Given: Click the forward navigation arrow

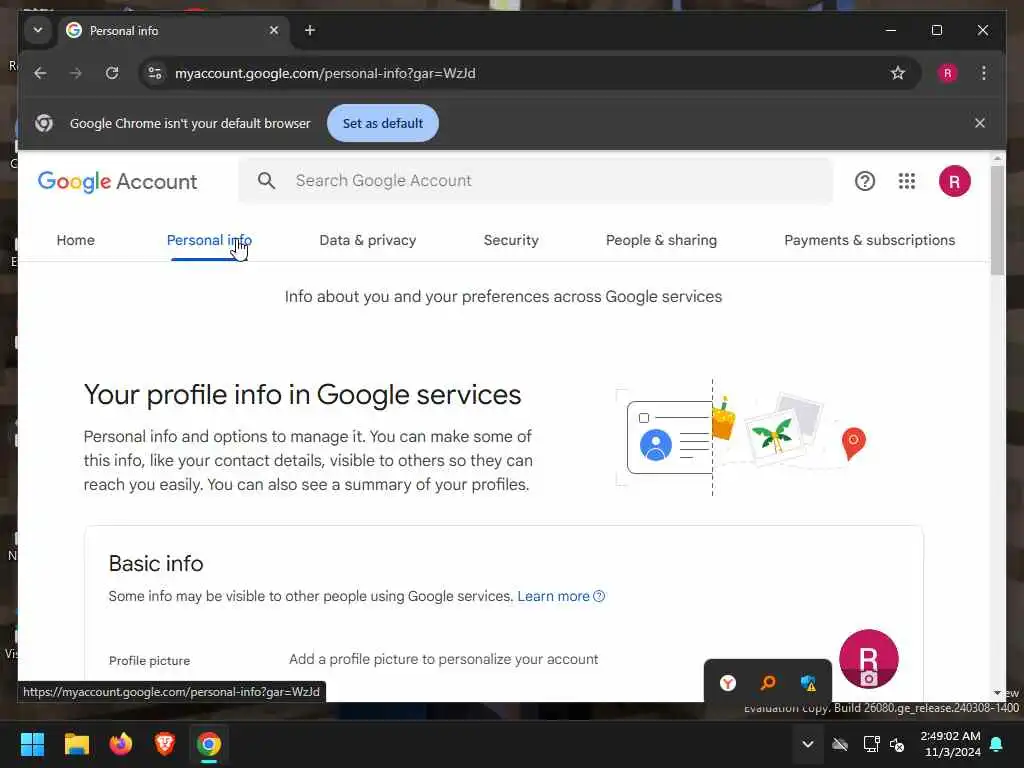Looking at the screenshot, I should tap(76, 73).
